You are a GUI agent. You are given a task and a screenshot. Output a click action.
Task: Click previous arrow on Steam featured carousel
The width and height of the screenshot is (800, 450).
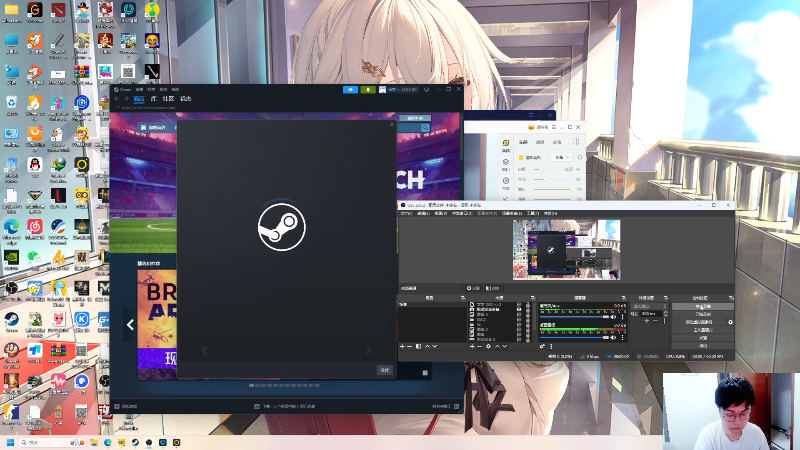(x=130, y=324)
